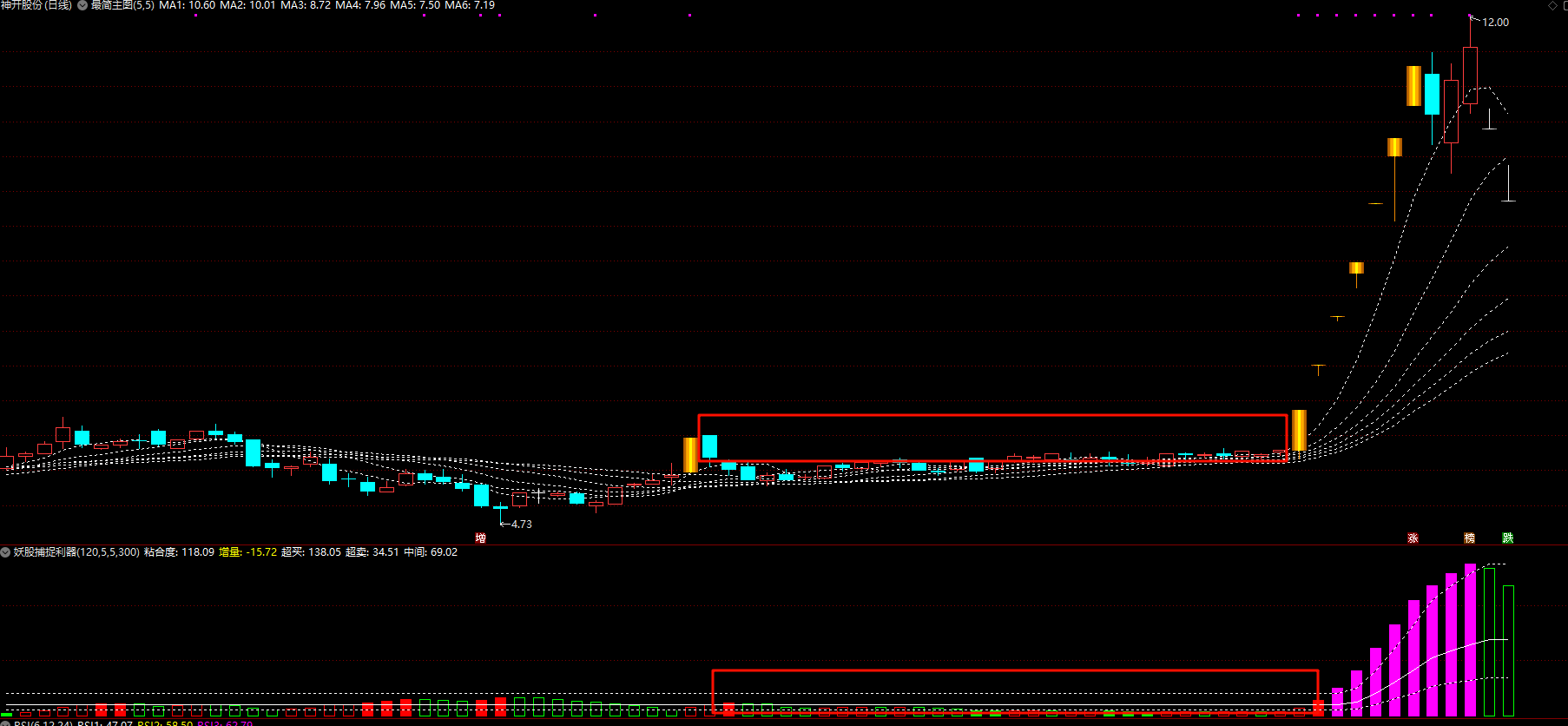
Task: Click the 粘合度: 118.09 readout
Action: coord(179,552)
